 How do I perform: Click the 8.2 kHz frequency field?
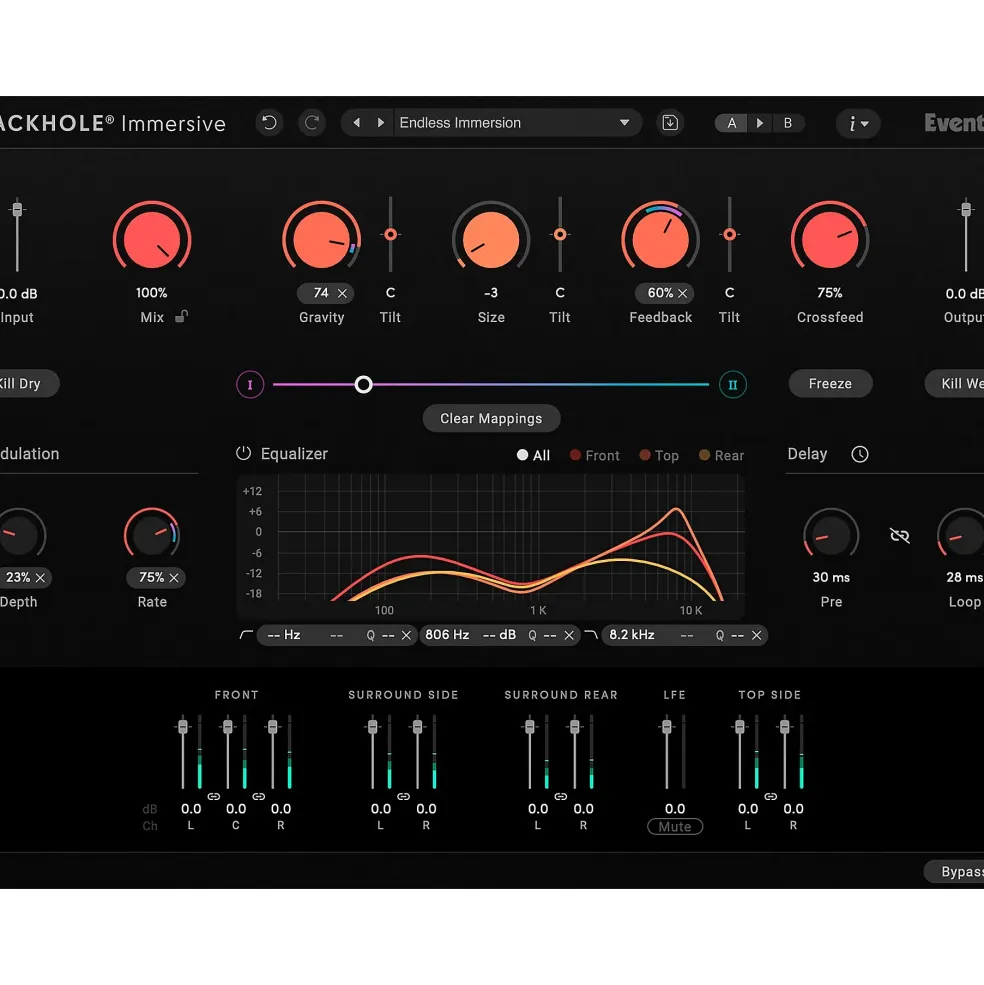(632, 635)
